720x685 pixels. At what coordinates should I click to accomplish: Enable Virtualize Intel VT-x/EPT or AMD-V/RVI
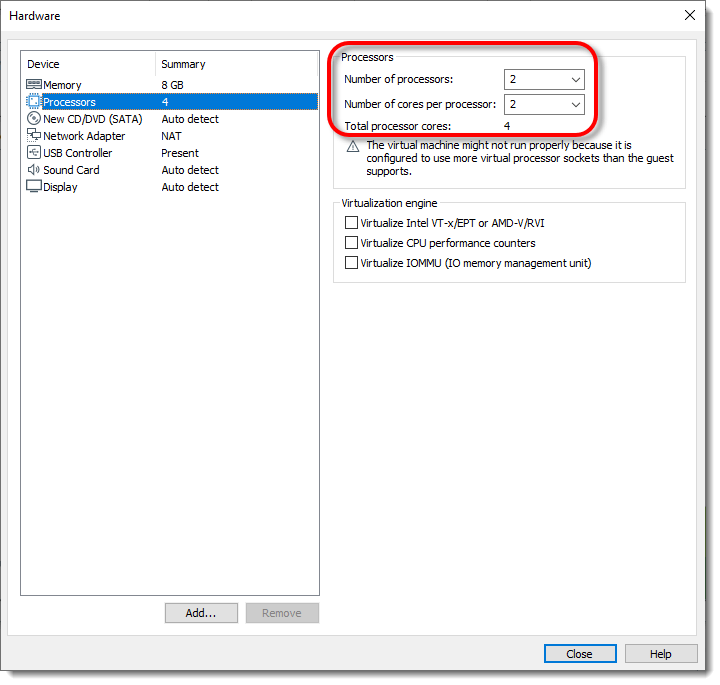pos(351,223)
